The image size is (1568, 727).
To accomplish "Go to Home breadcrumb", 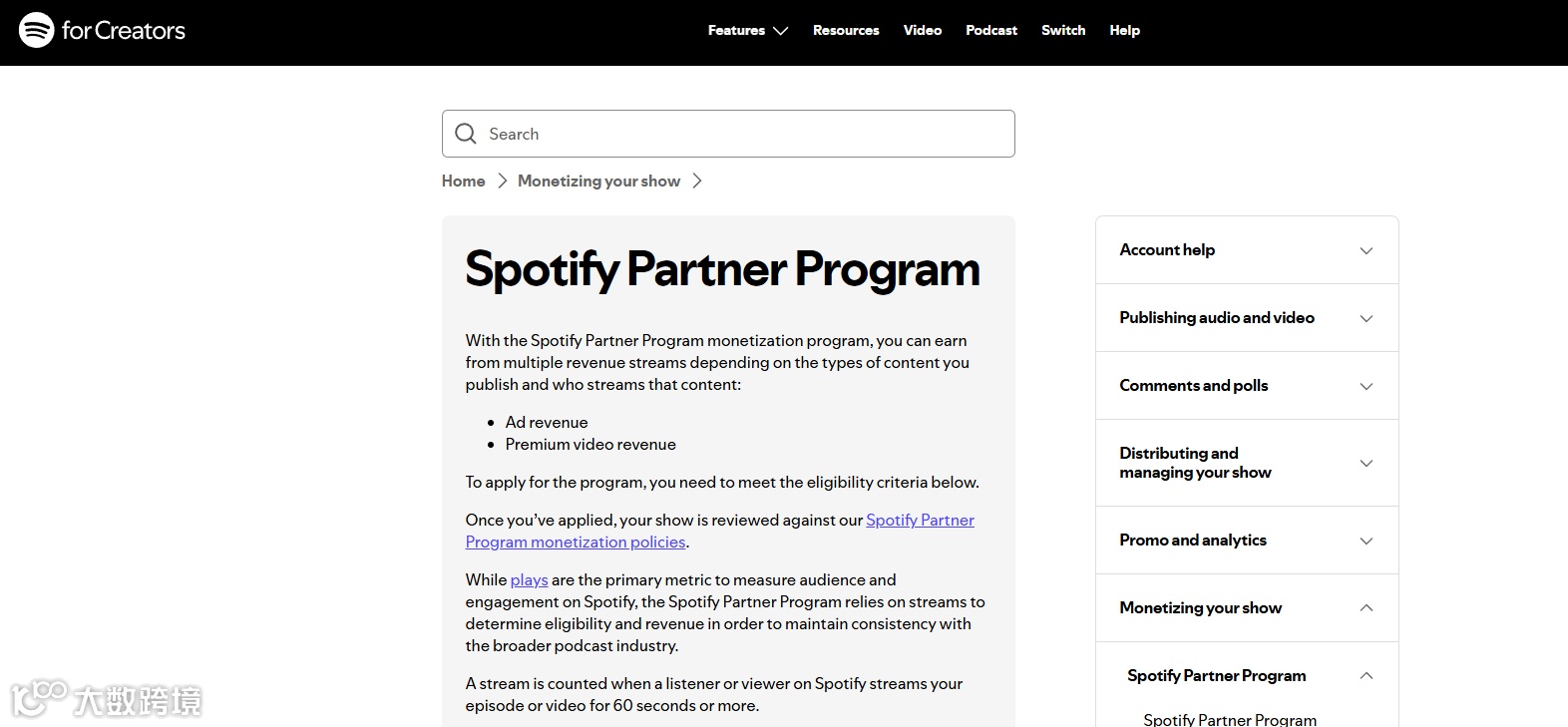I will [x=464, y=182].
